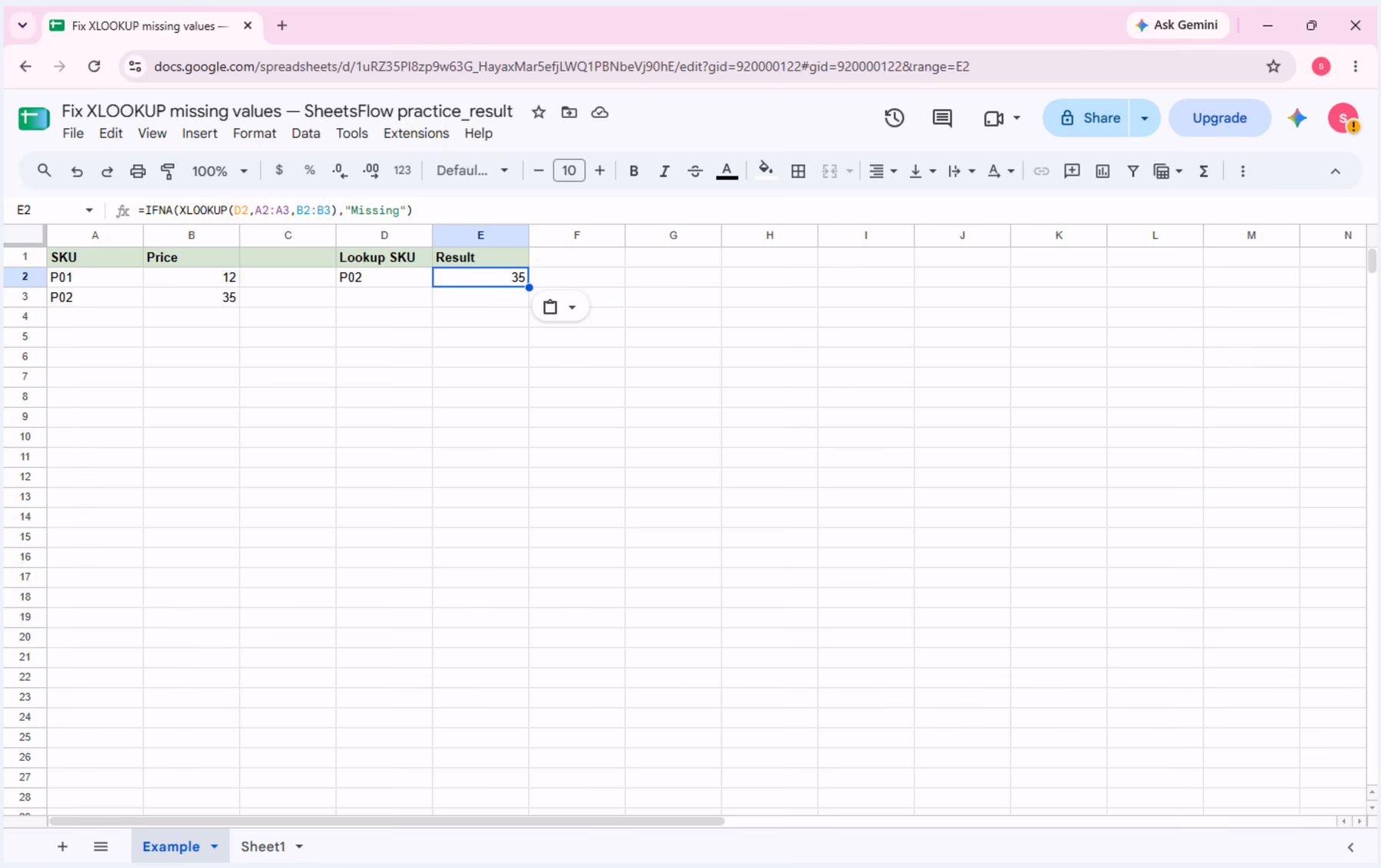Click the Share button

pos(1086,118)
